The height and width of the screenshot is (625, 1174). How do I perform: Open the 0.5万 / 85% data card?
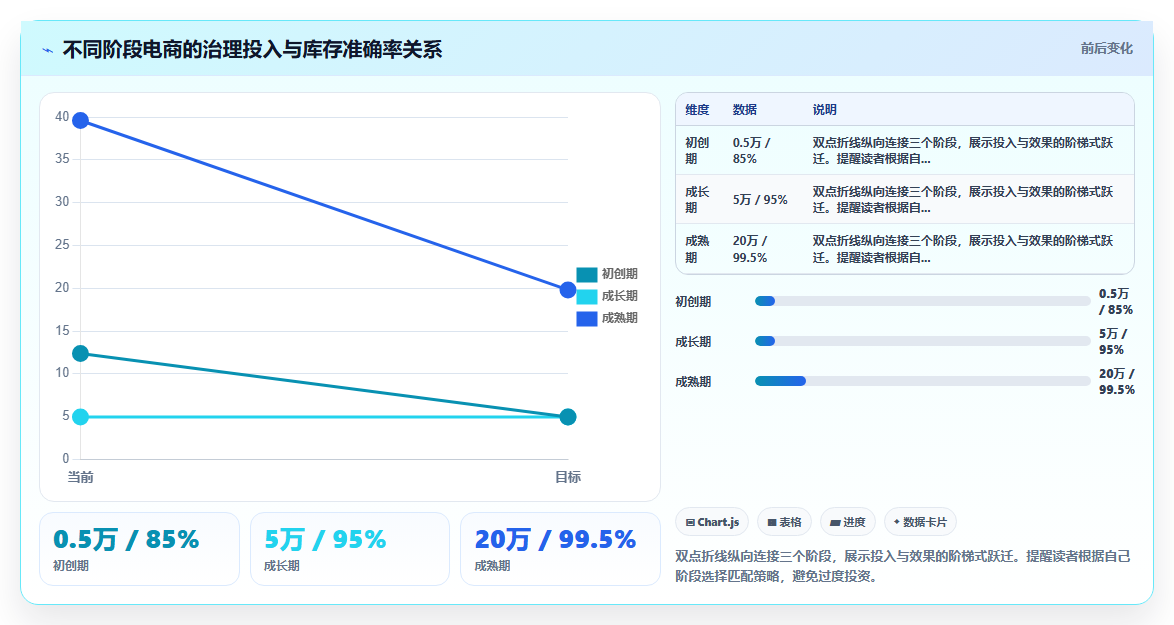point(139,549)
